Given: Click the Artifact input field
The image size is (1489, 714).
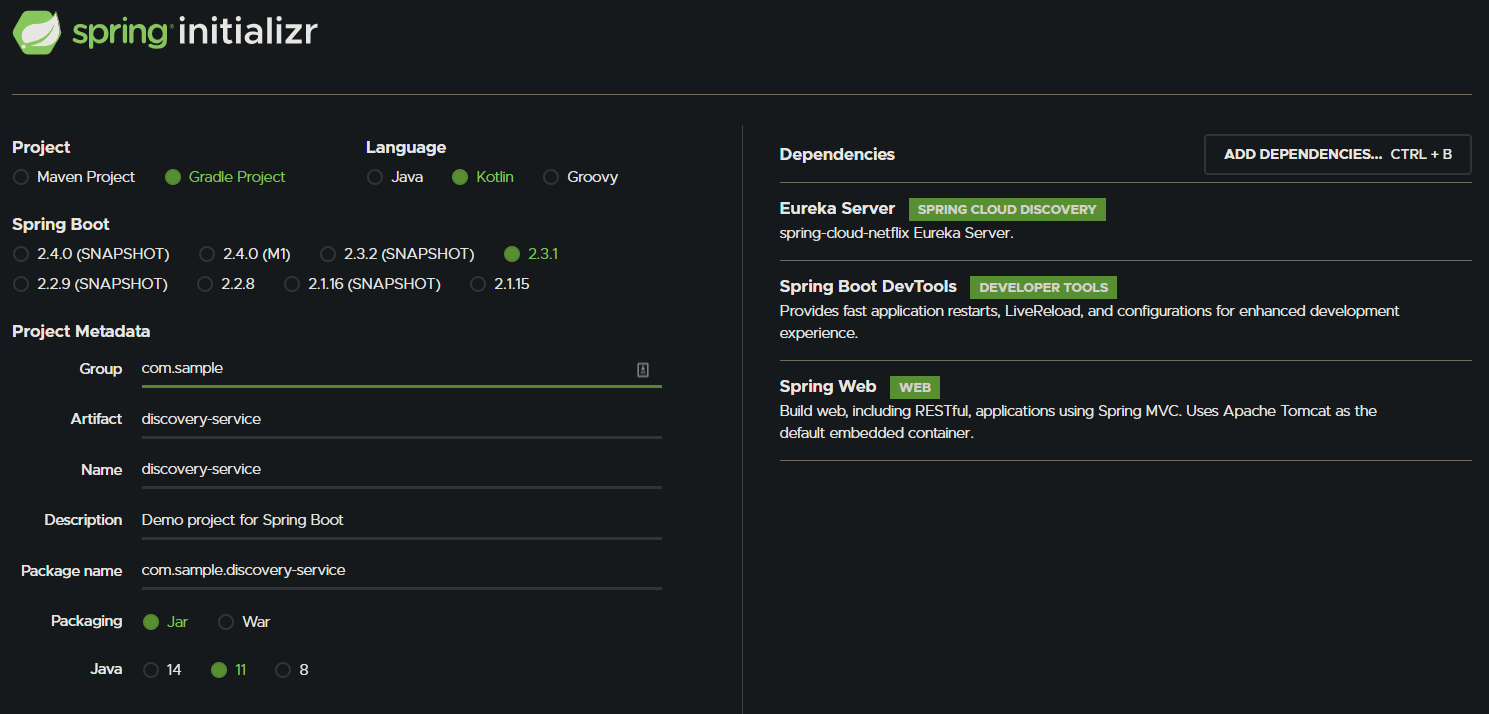Looking at the screenshot, I should point(400,418).
